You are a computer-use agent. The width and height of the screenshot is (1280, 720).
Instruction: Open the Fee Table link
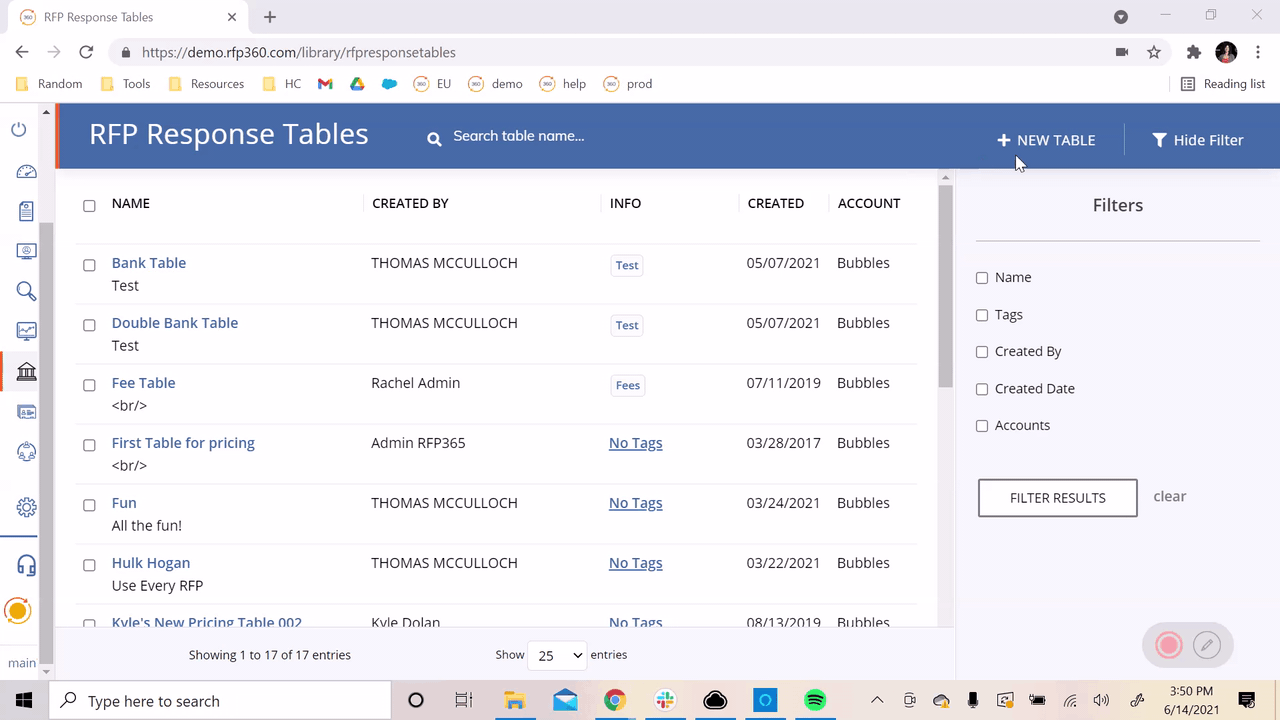coord(143,382)
